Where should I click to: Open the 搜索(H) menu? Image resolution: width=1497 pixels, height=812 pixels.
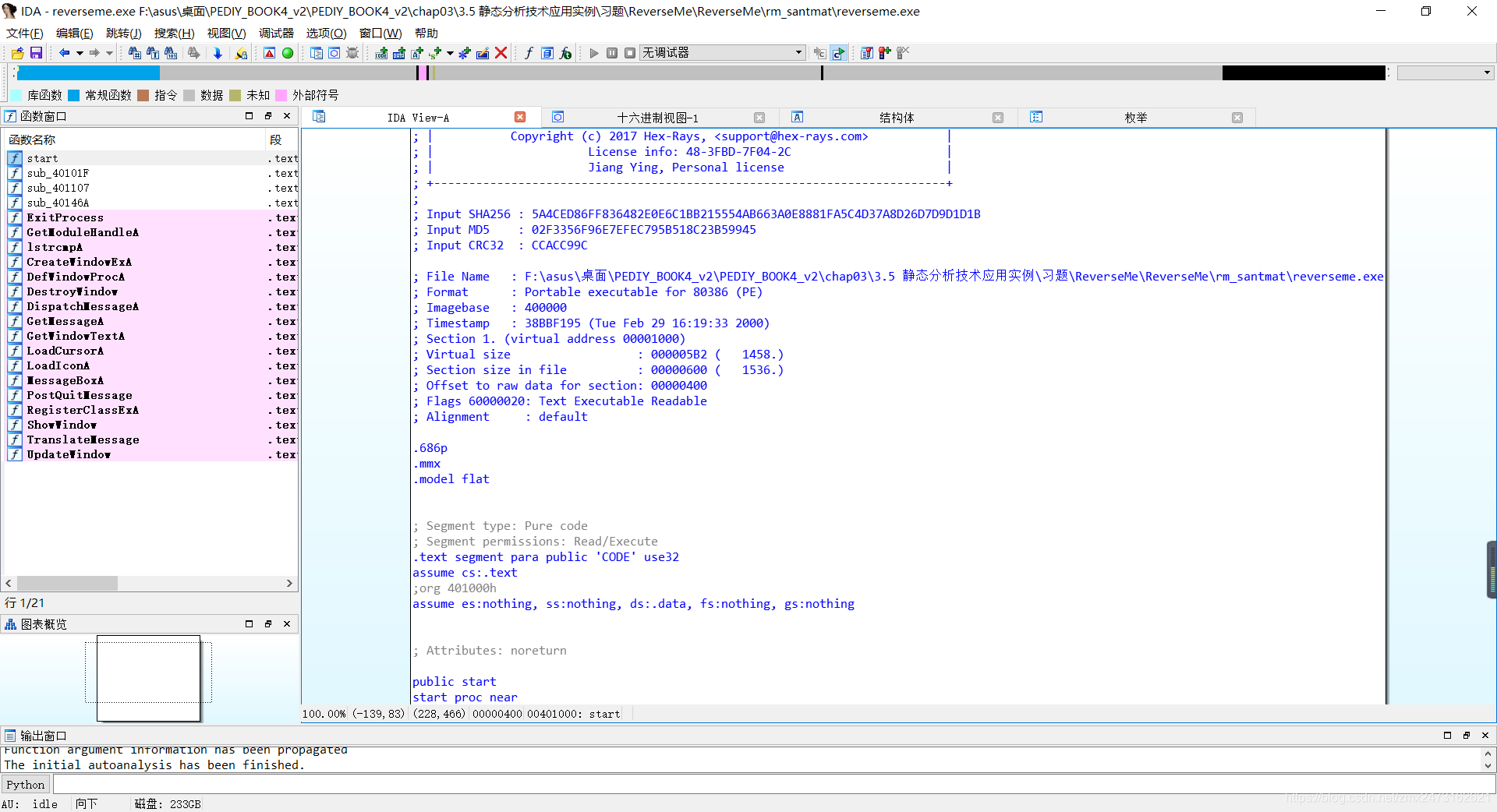[x=174, y=33]
